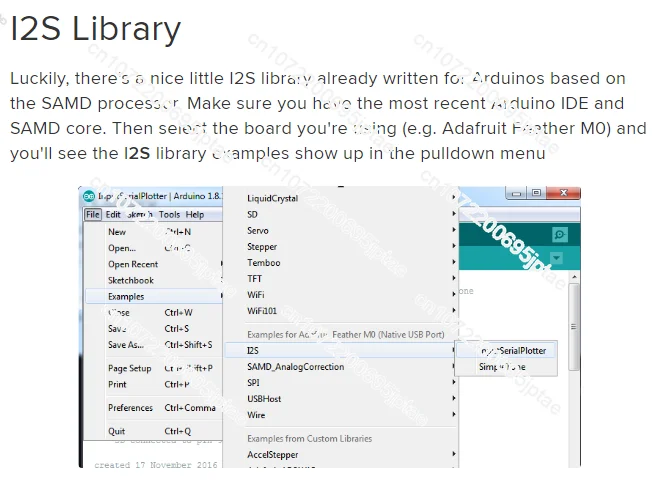Maximize the Arduino window
Viewport: 659px width, 493px height.
536,193
